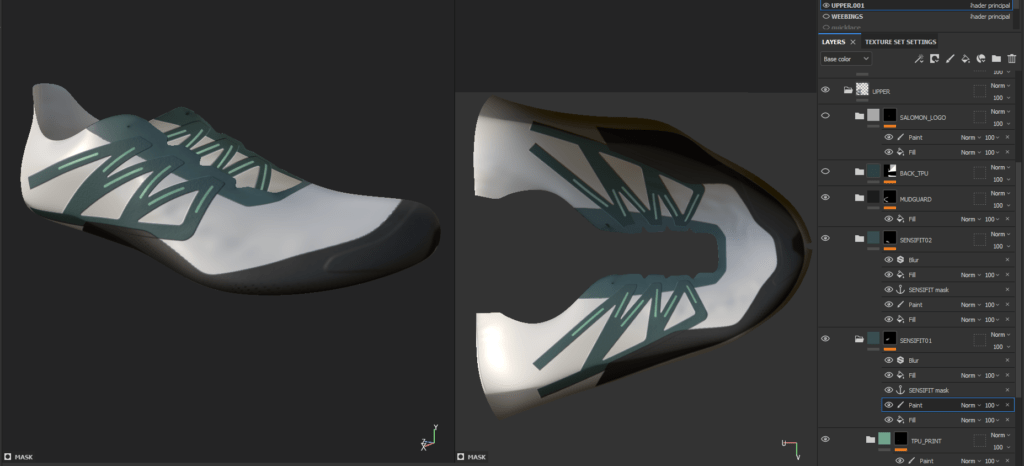Open the Base color channel dropdown
1024x466 pixels.
click(x=846, y=59)
